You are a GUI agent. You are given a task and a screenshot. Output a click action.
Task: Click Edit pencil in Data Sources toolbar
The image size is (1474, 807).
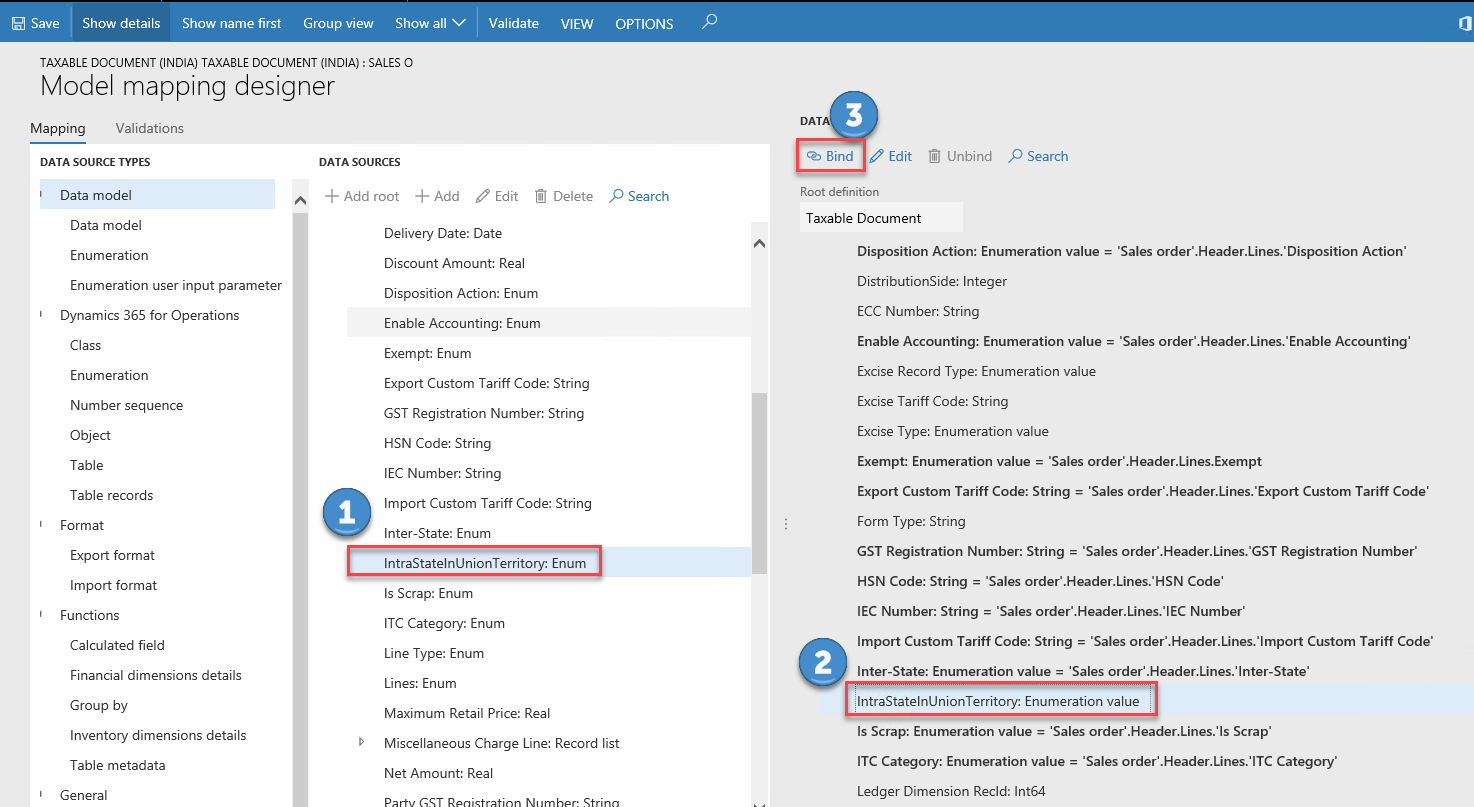pos(497,196)
